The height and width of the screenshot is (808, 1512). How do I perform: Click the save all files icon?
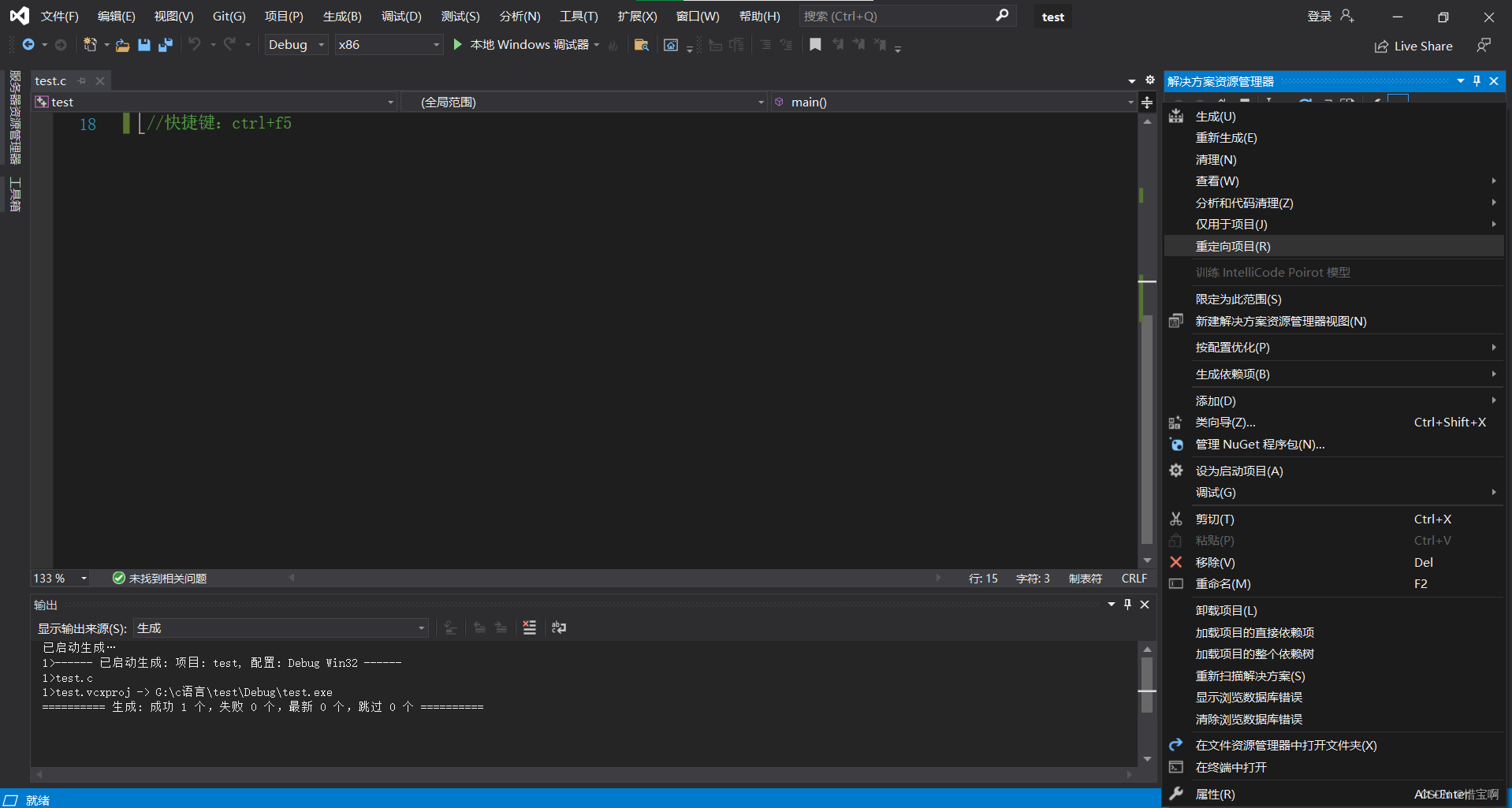click(166, 45)
